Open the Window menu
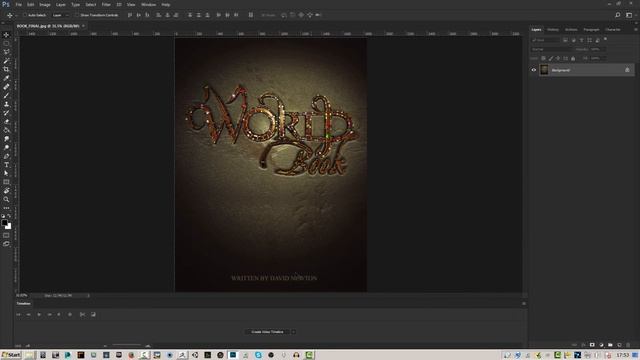640x360 pixels. coord(149,4)
